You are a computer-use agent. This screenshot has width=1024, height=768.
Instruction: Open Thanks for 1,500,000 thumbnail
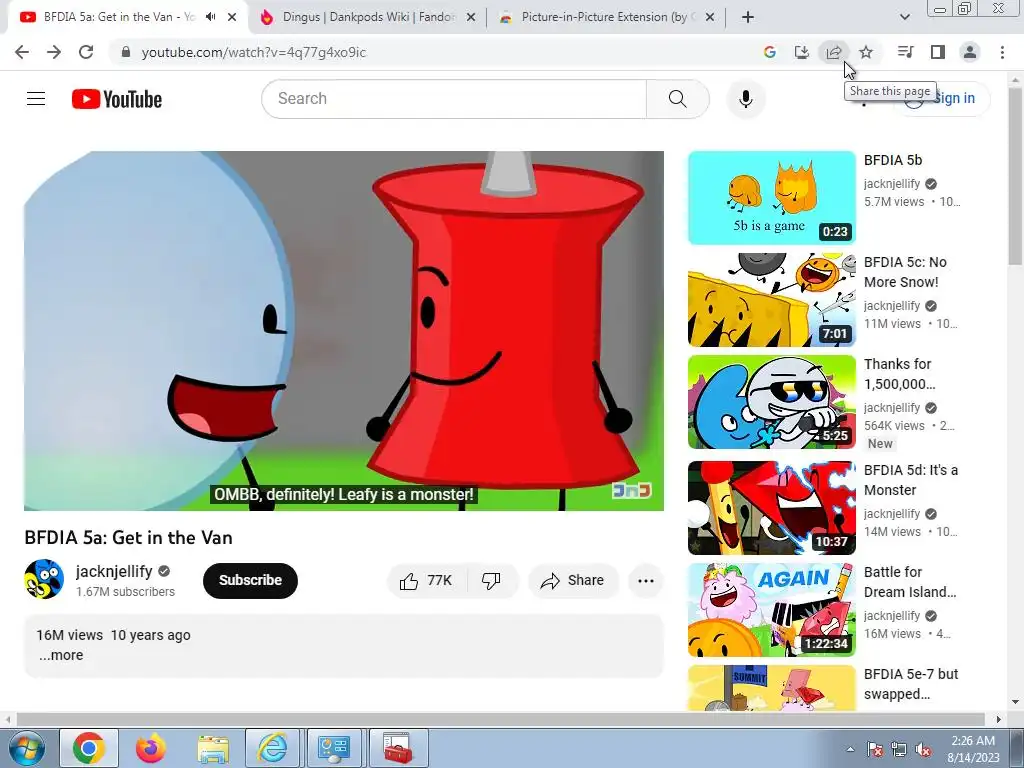click(x=771, y=402)
